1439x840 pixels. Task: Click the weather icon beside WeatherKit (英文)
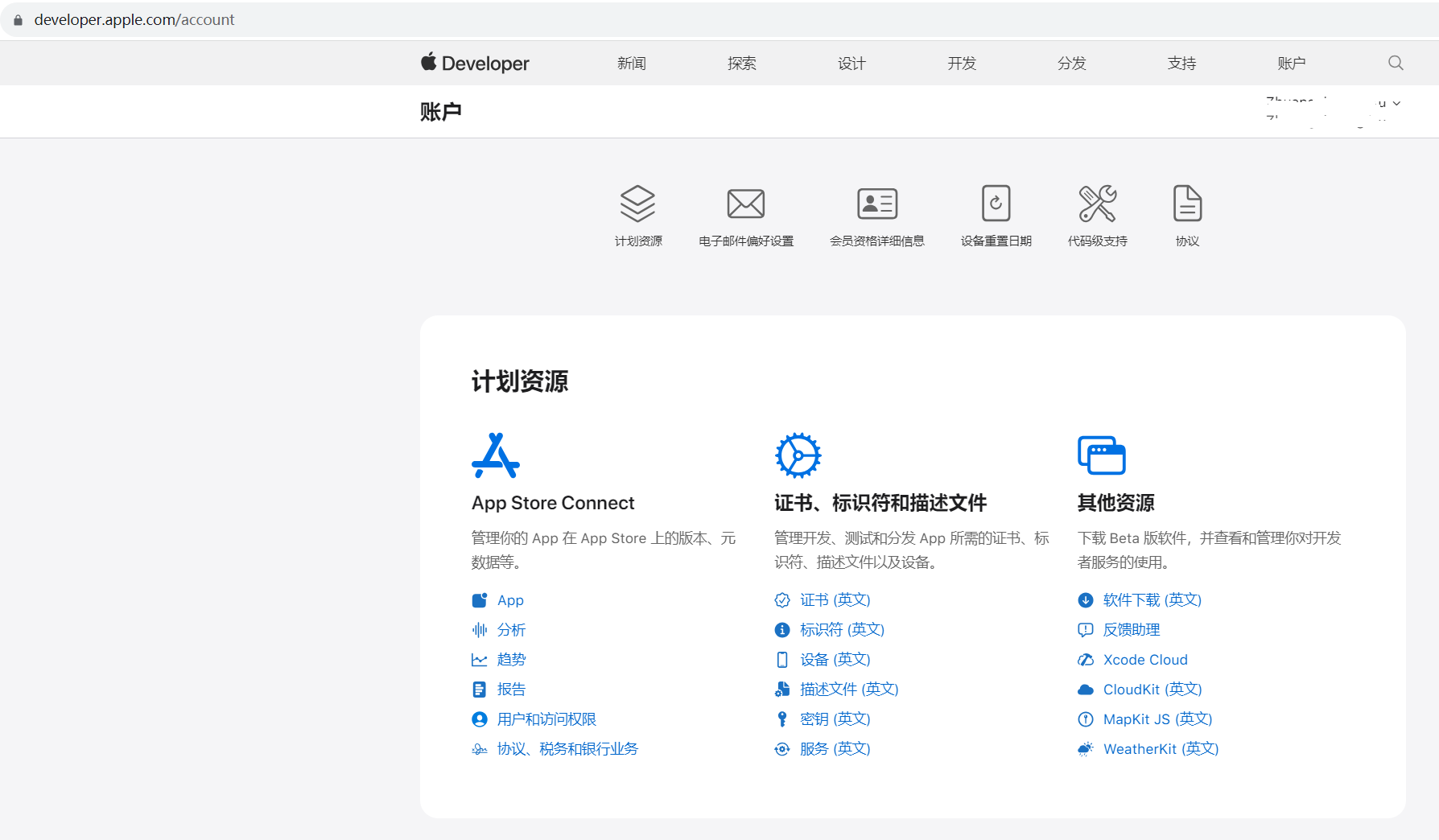click(x=1086, y=749)
